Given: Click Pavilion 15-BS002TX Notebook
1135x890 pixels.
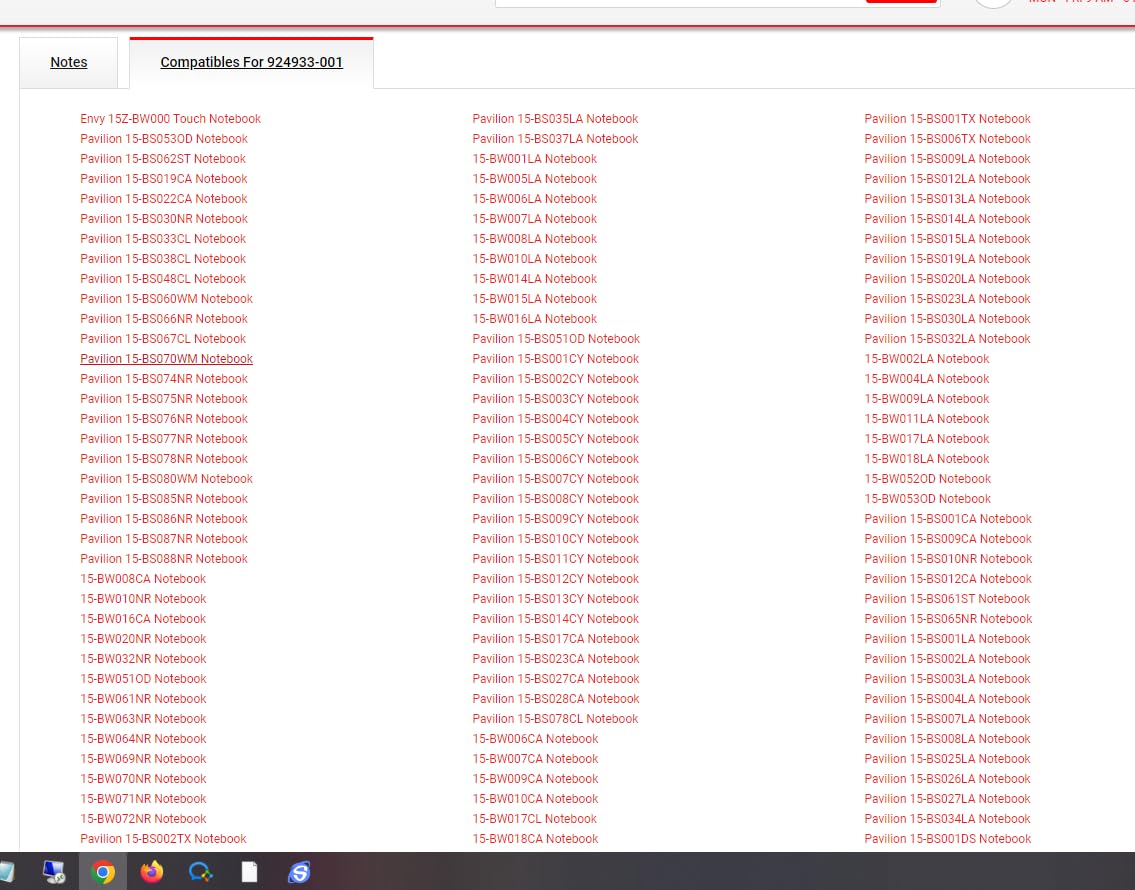Looking at the screenshot, I should pyautogui.click(x=163, y=839).
